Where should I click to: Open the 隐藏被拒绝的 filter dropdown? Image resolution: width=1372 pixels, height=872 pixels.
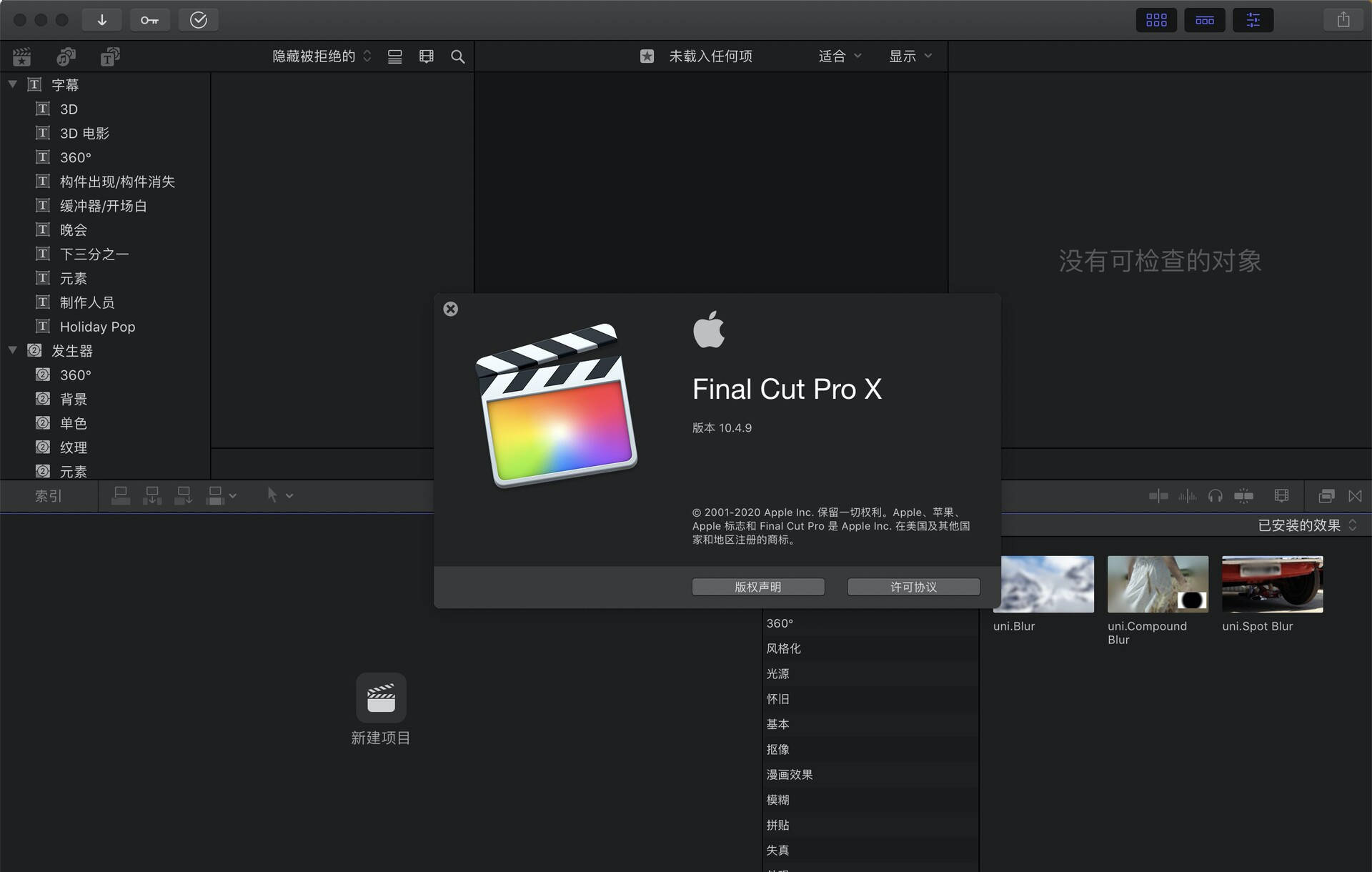coord(322,56)
